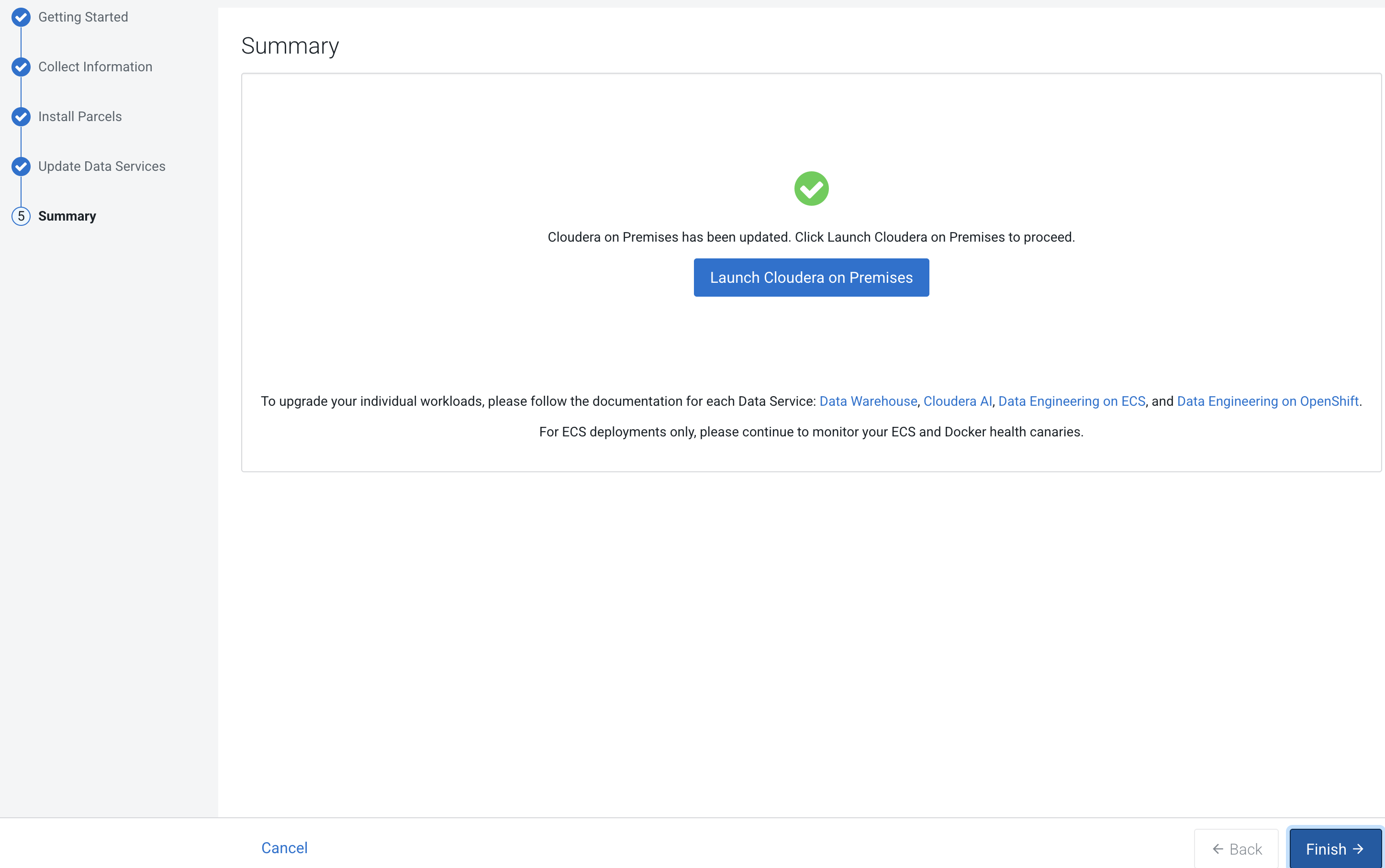
Task: Click the Collect Information checkmark icon
Action: [x=21, y=67]
